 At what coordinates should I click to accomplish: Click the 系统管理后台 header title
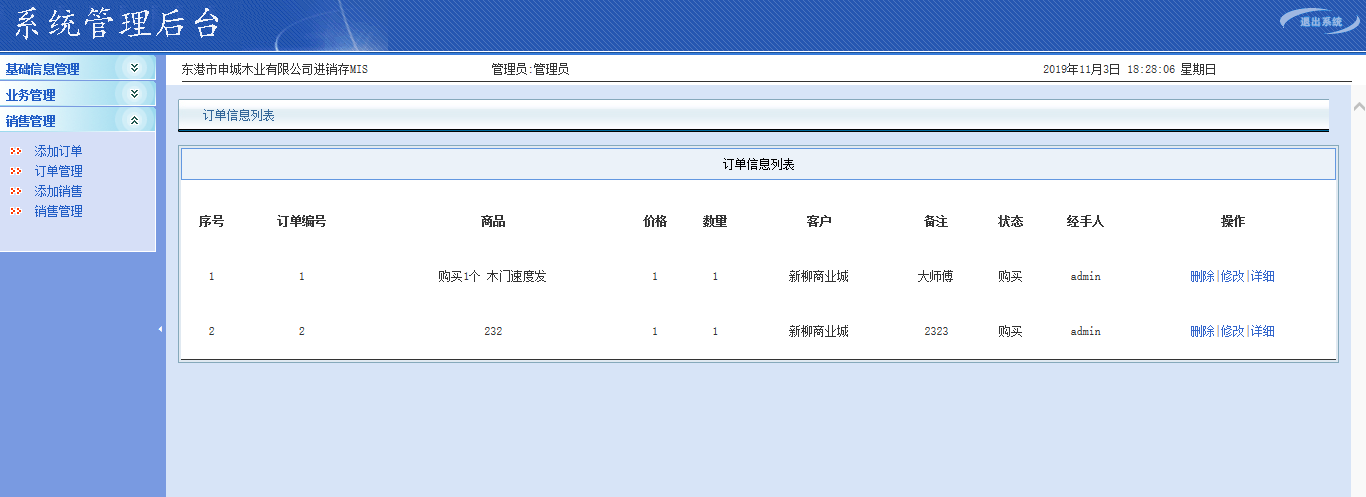[x=118, y=23]
